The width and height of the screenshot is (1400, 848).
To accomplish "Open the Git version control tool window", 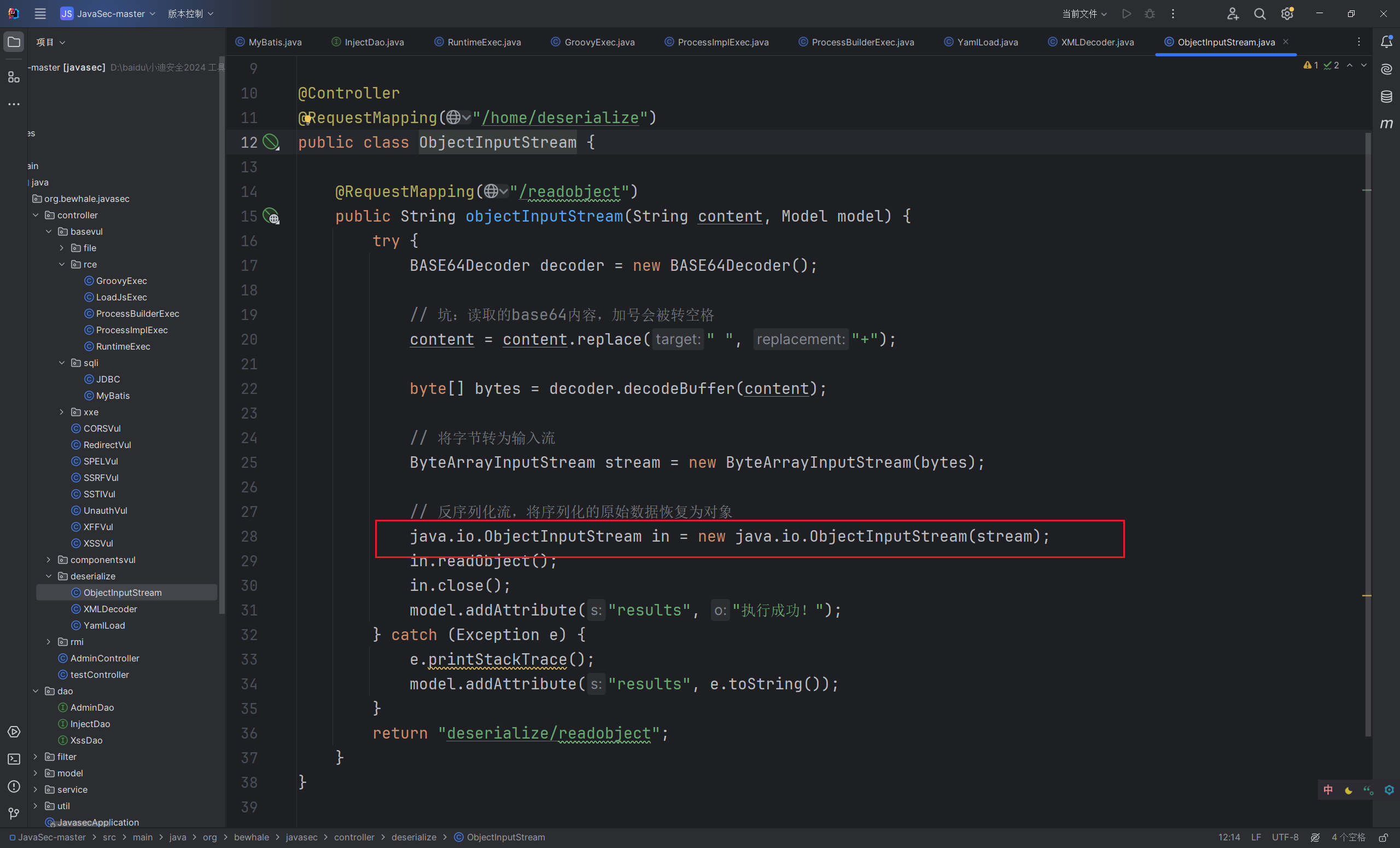I will tap(14, 814).
